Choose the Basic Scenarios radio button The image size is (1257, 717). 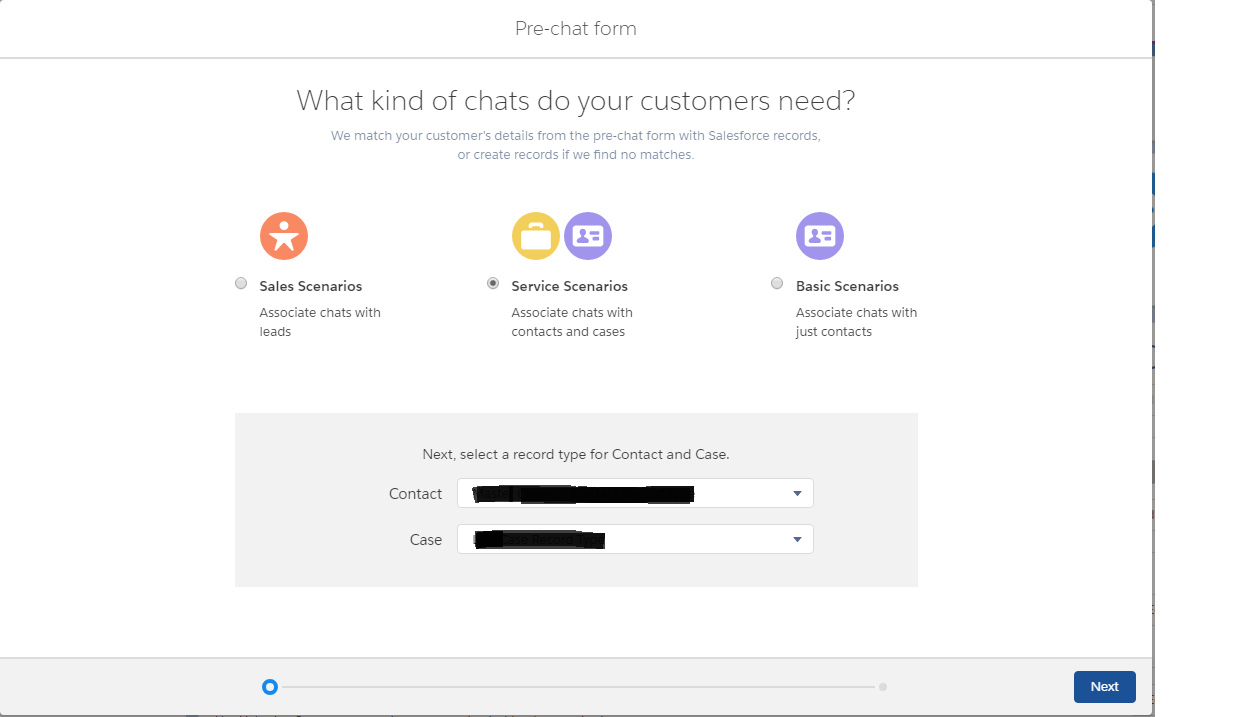(x=777, y=284)
